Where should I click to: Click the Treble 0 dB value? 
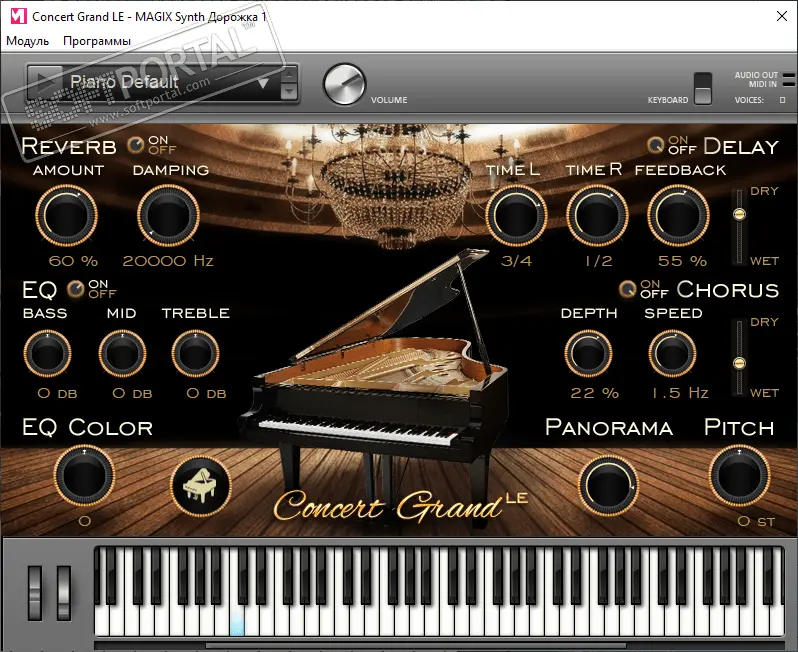[206, 393]
